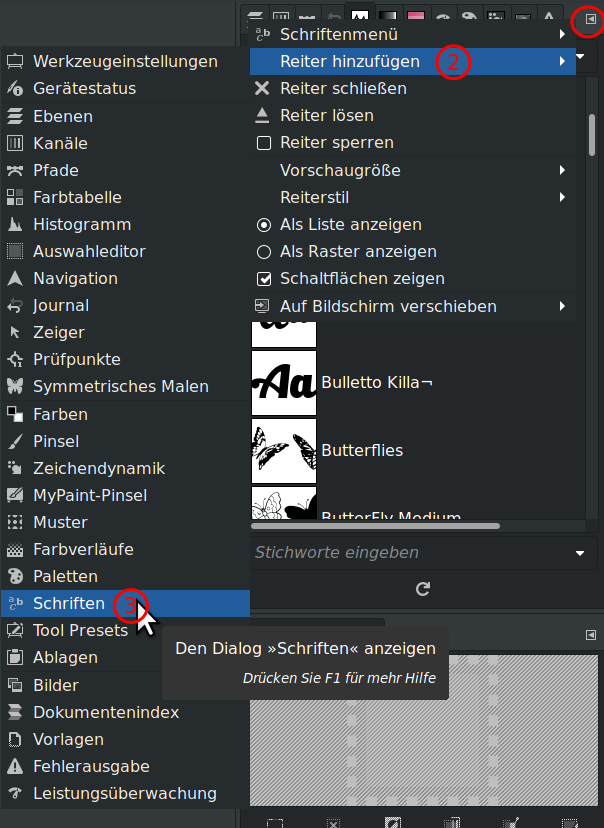604x828 pixels.
Task: Choose Vorlagen from the list
Action: 125,739
